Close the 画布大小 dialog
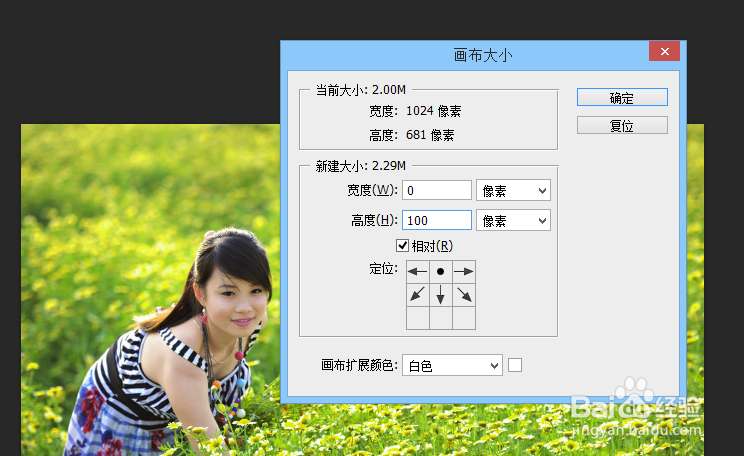Image resolution: width=744 pixels, height=456 pixels. 664,51
